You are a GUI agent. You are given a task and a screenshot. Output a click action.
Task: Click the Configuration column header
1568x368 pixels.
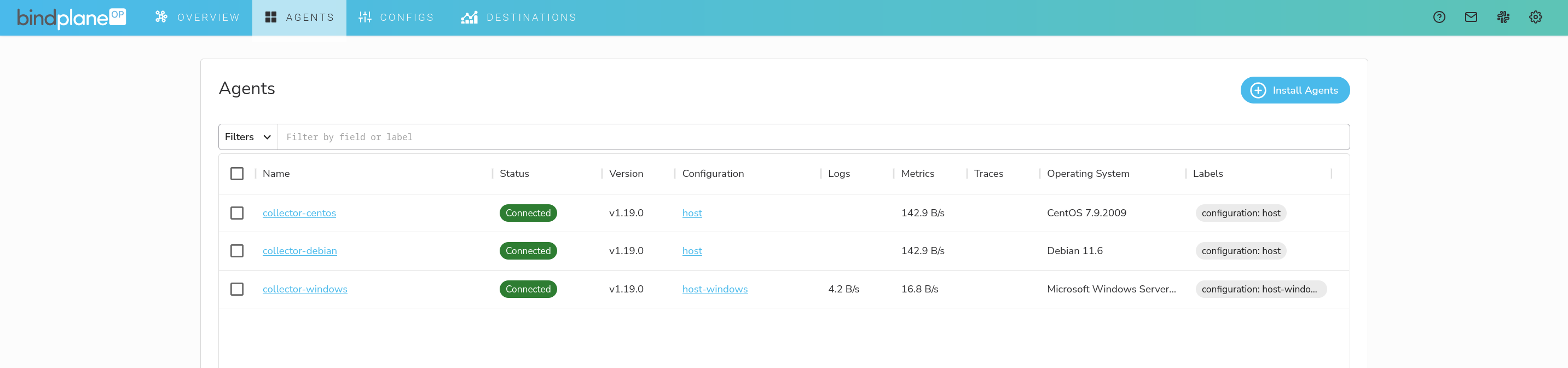click(713, 174)
